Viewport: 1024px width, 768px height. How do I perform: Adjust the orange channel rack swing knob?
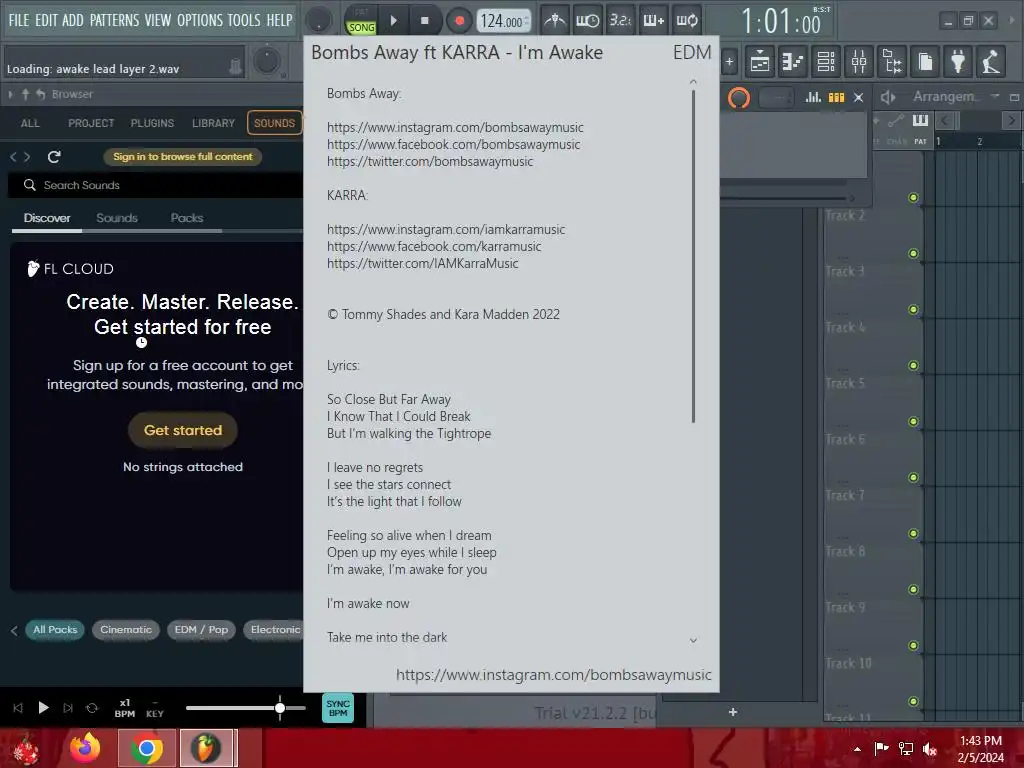[739, 98]
